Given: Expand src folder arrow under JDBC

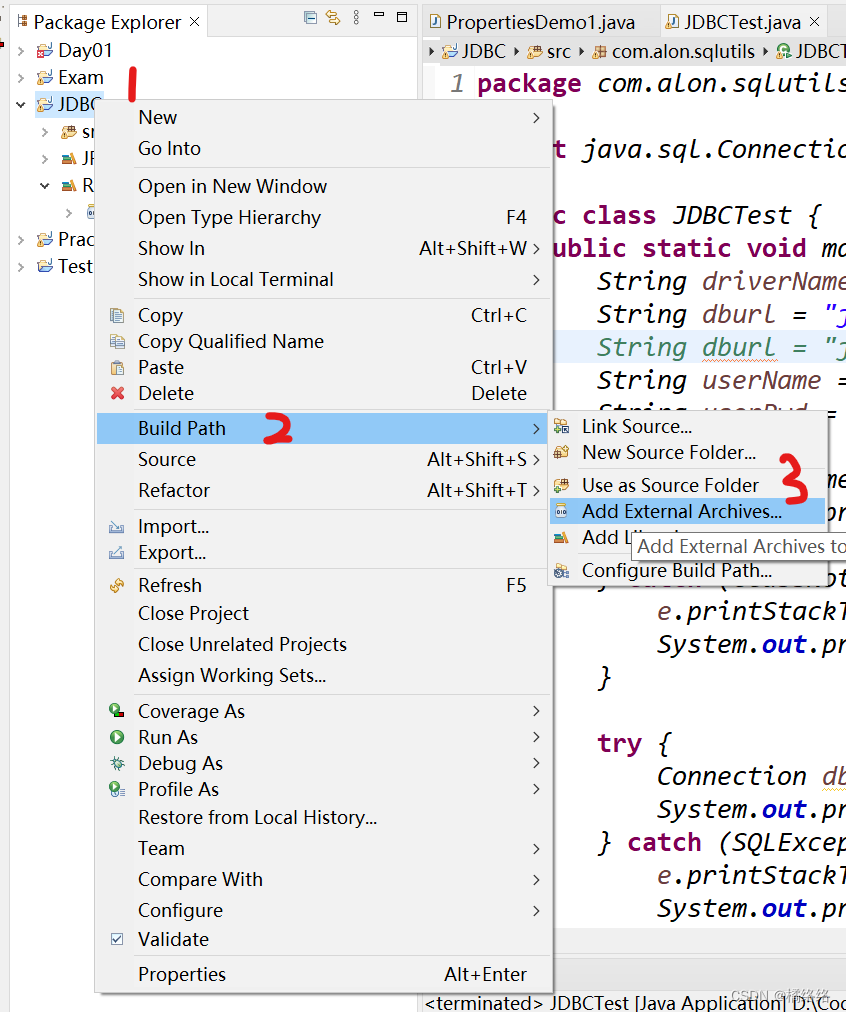Looking at the screenshot, I should tap(45, 132).
